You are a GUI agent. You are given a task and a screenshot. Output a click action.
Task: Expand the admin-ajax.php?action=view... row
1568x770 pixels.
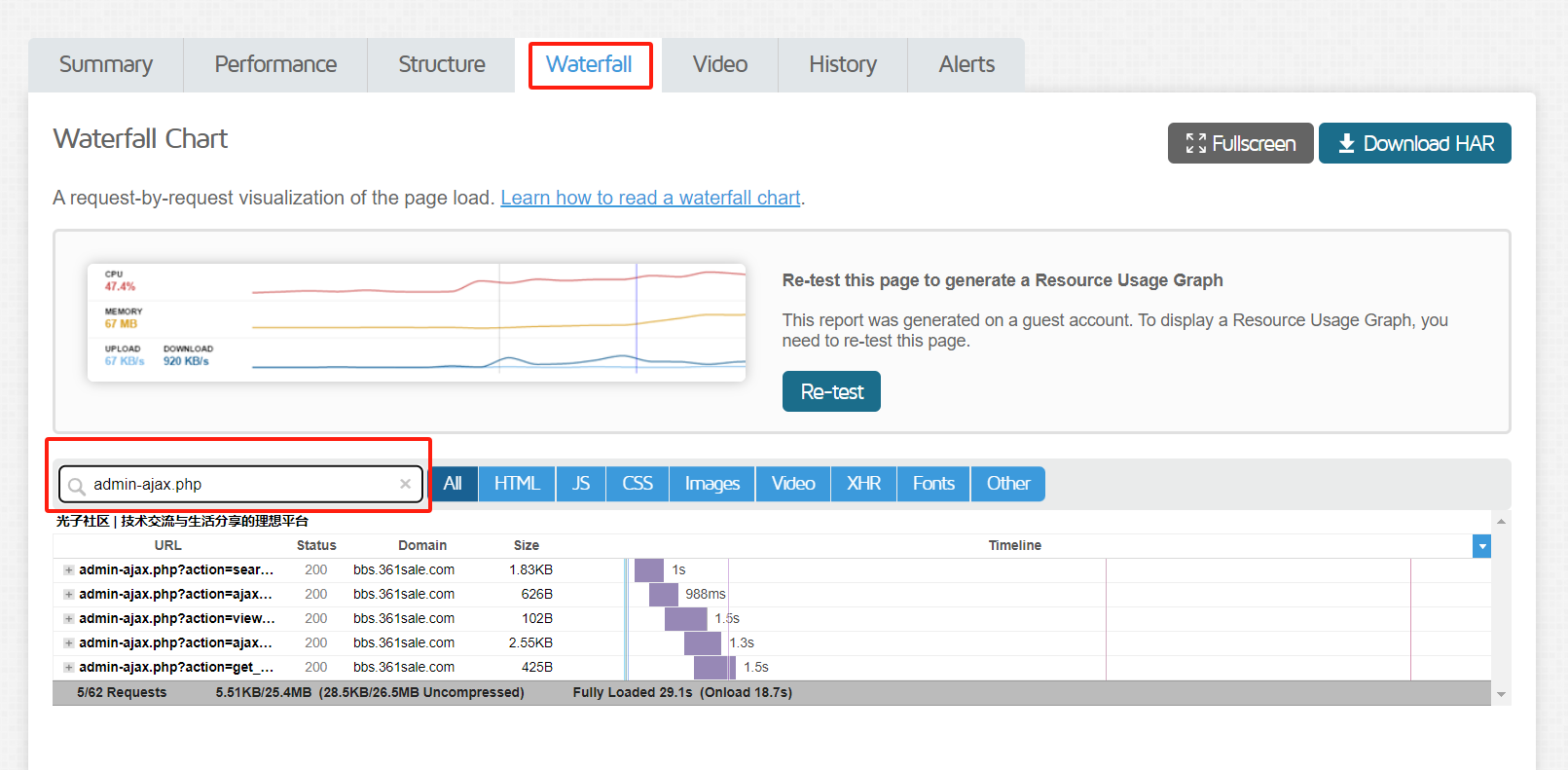[68, 618]
